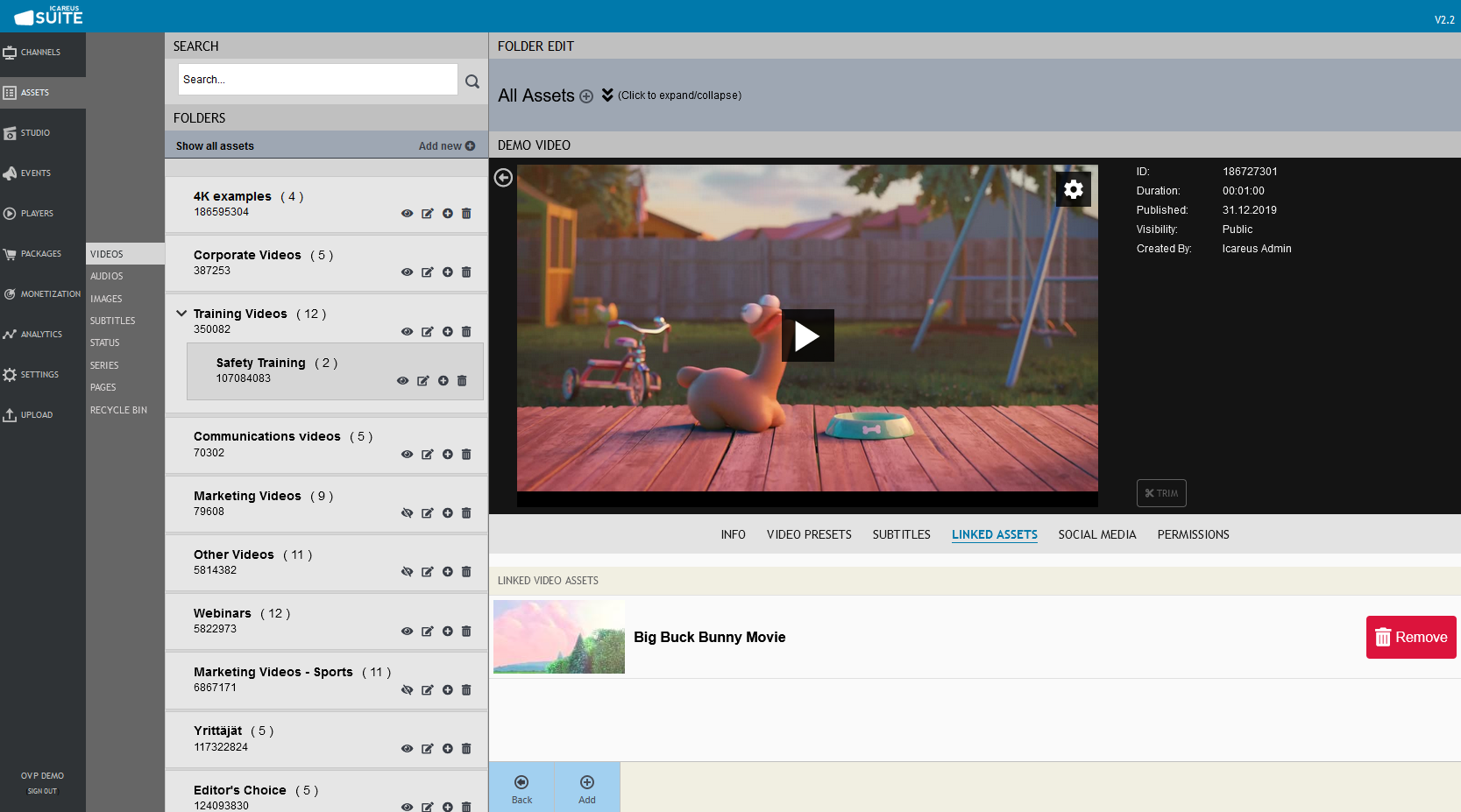The image size is (1461, 812).
Task: Click plus icon next to All Assets
Action: (x=586, y=96)
